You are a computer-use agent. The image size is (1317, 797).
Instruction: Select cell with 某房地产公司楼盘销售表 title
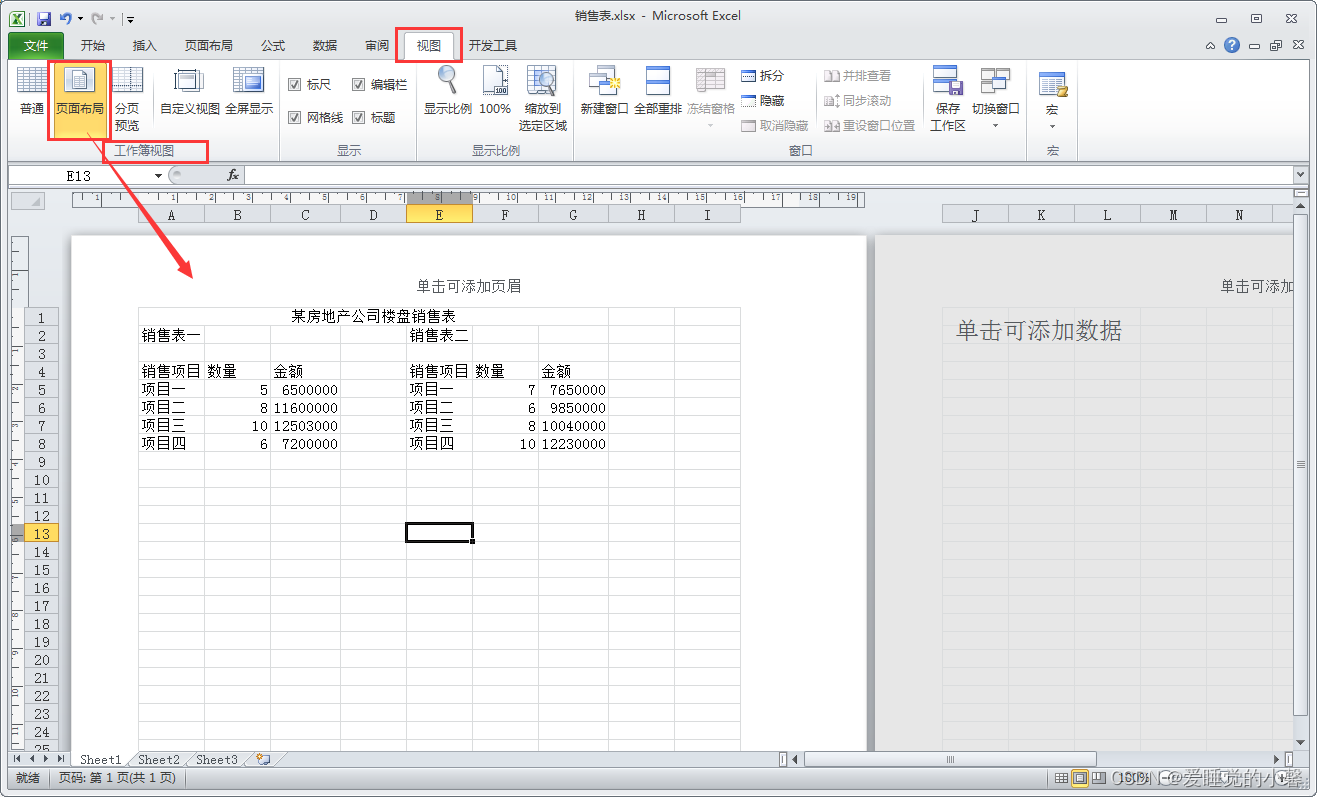(x=373, y=317)
